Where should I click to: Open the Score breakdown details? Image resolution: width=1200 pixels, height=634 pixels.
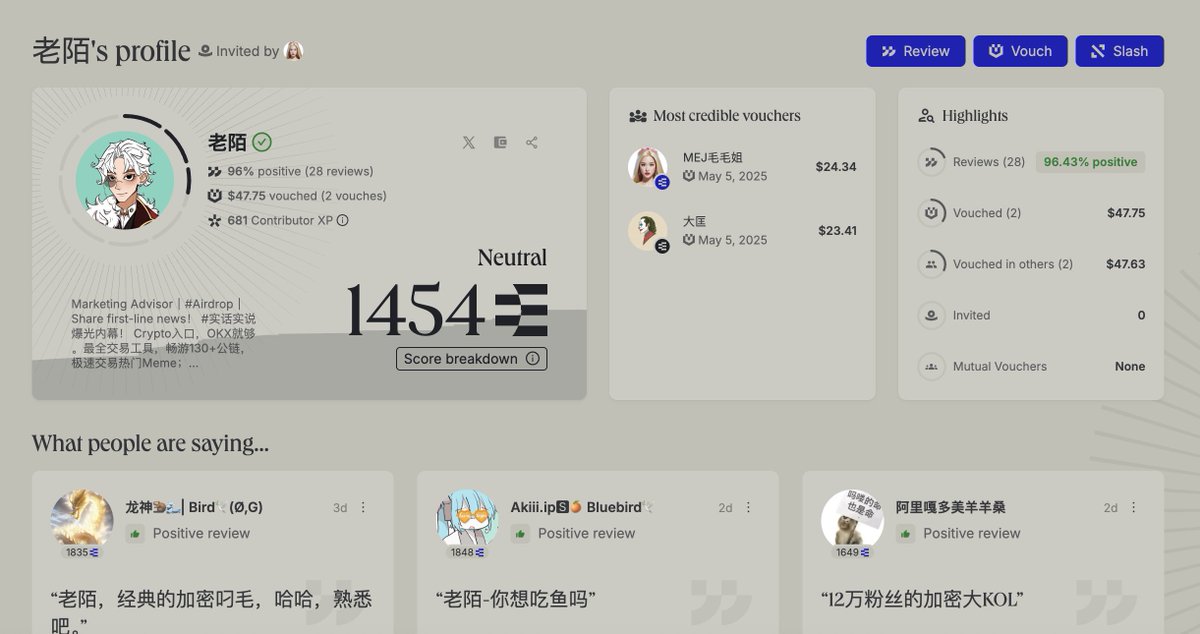[x=471, y=358]
